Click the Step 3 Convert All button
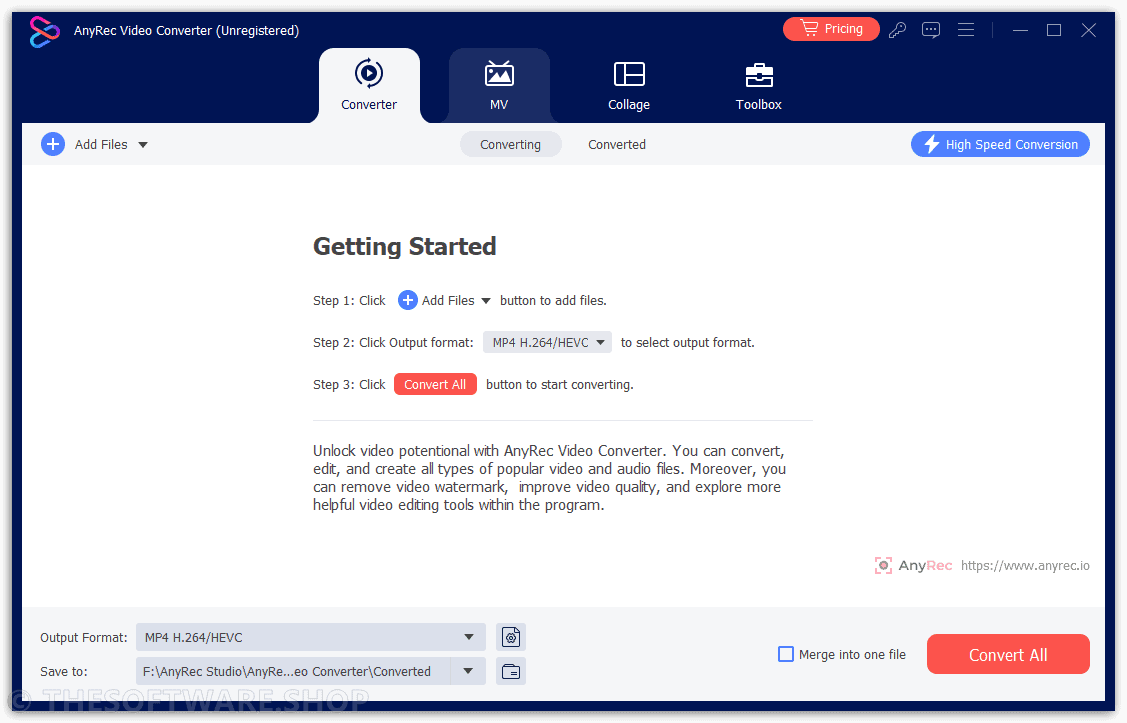This screenshot has height=723, width=1127. coord(435,384)
